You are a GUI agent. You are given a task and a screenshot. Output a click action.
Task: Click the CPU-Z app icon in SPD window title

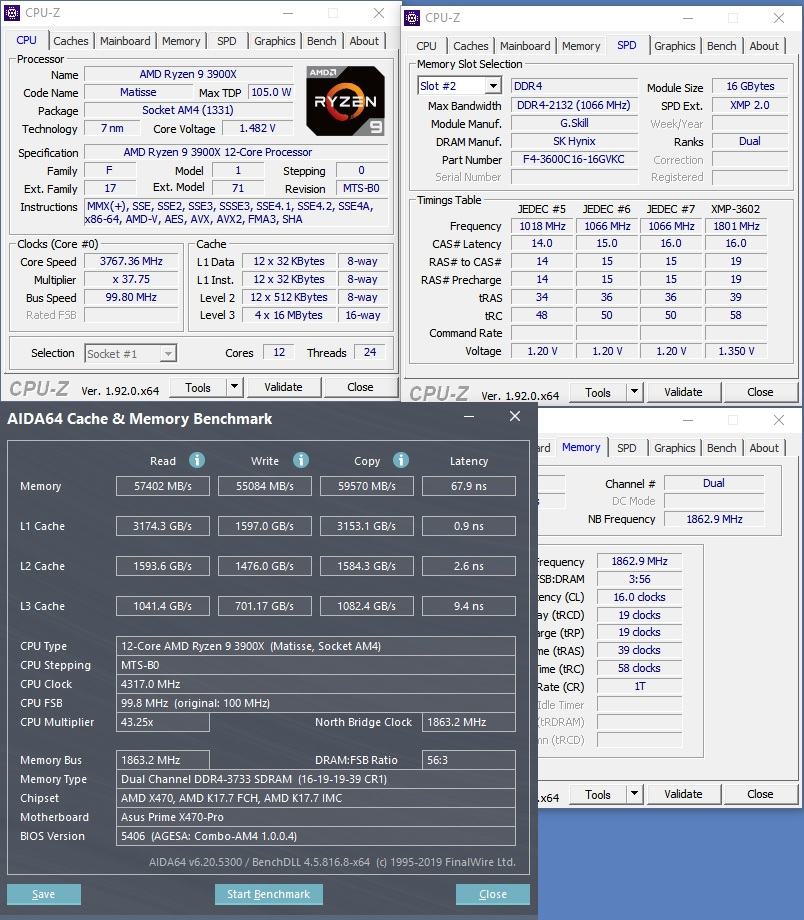point(412,18)
